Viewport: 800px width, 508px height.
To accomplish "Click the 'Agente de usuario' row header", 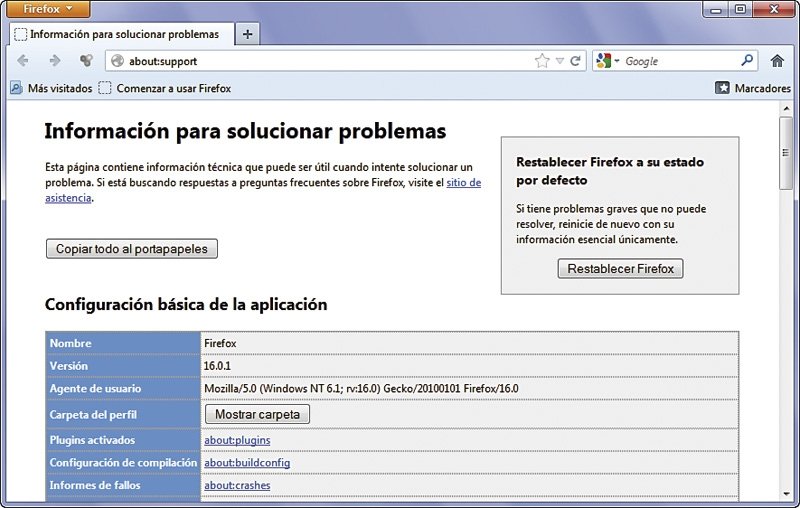I will coord(123,389).
